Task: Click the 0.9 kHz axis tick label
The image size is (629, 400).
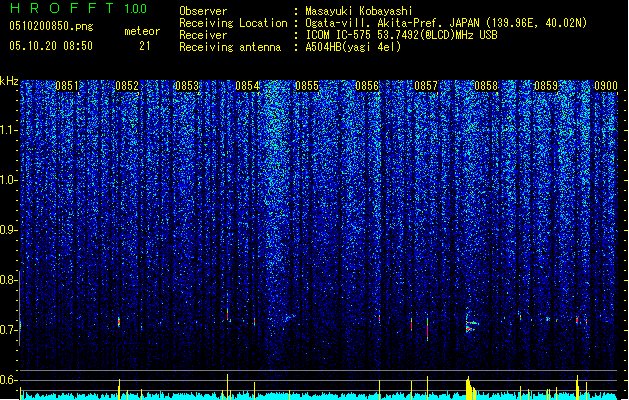Action: 8,230
